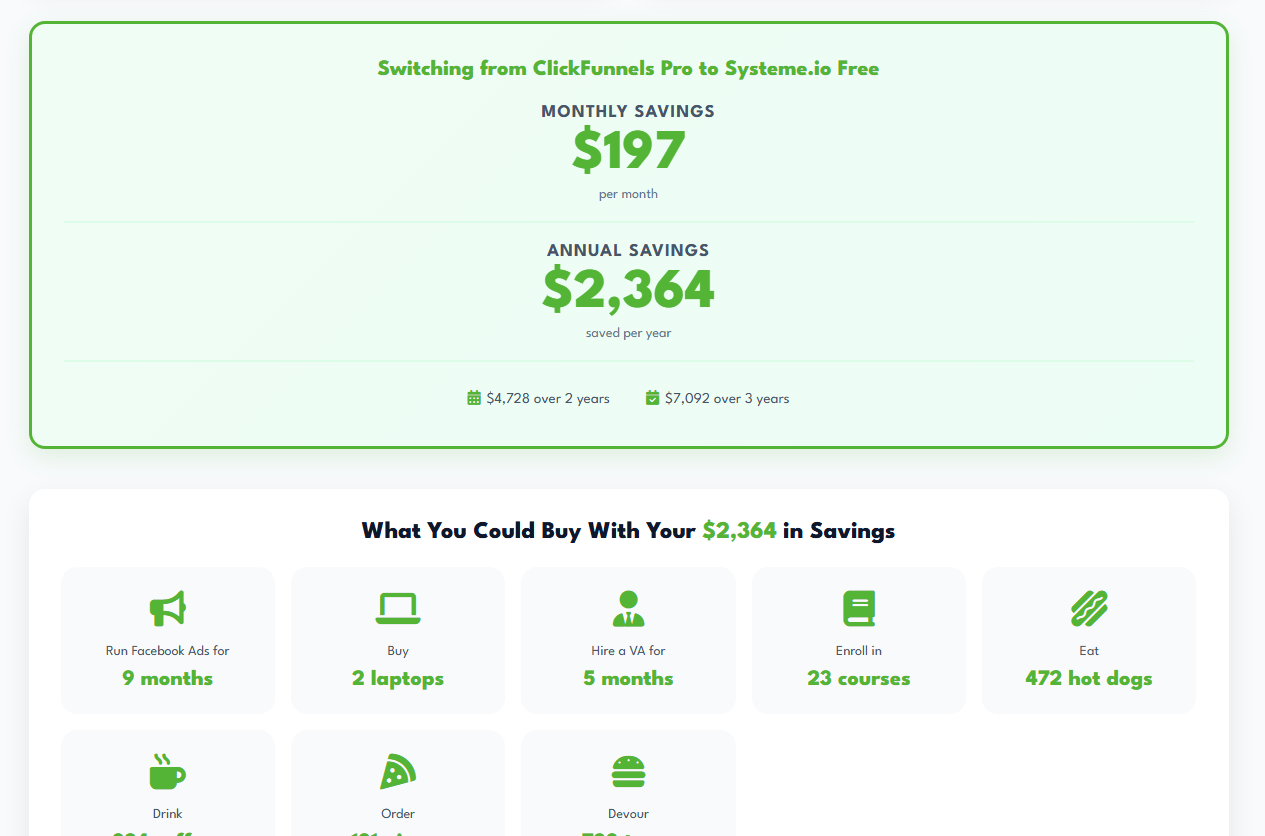This screenshot has height=836, width=1265.
Task: Click the megaphone Facebook Ads icon
Action: pos(168,607)
